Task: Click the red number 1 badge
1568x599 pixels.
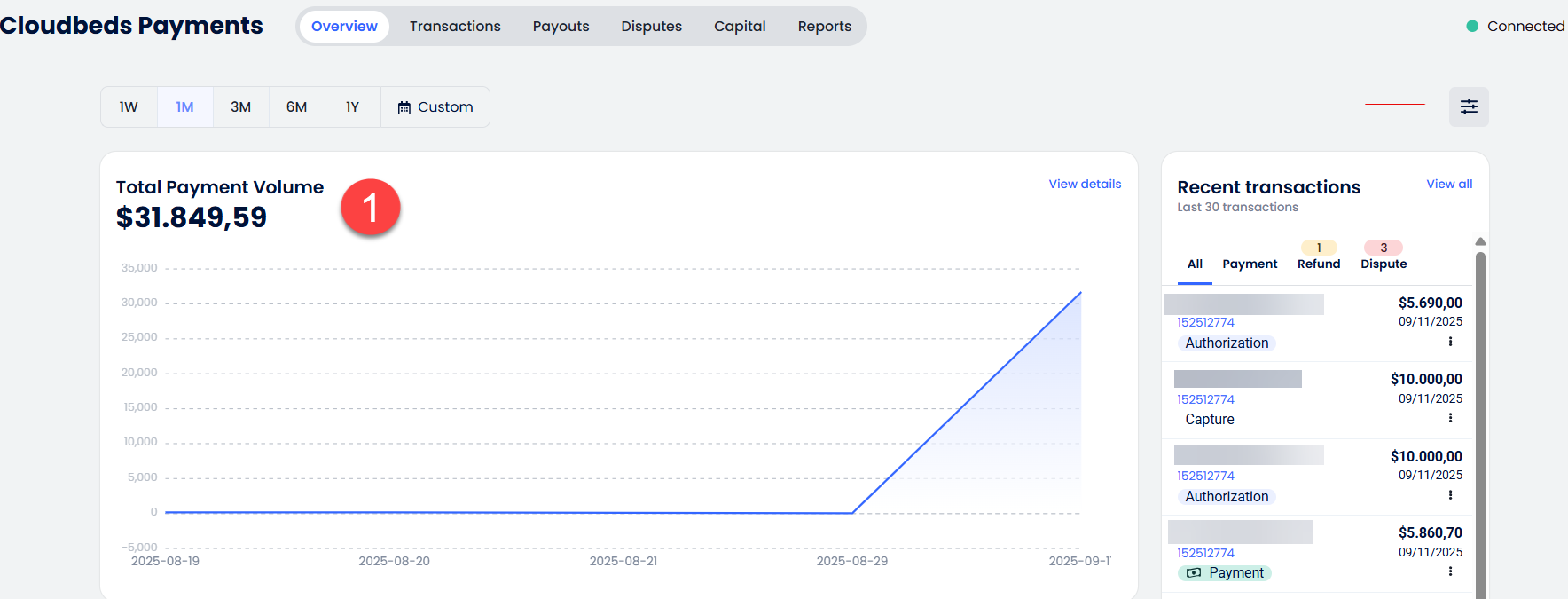Action: coord(371,208)
